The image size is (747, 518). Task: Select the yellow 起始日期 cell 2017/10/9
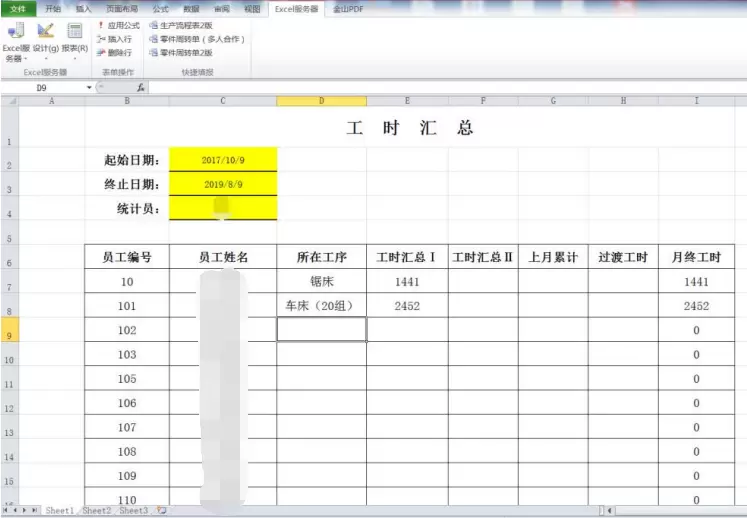(223, 160)
